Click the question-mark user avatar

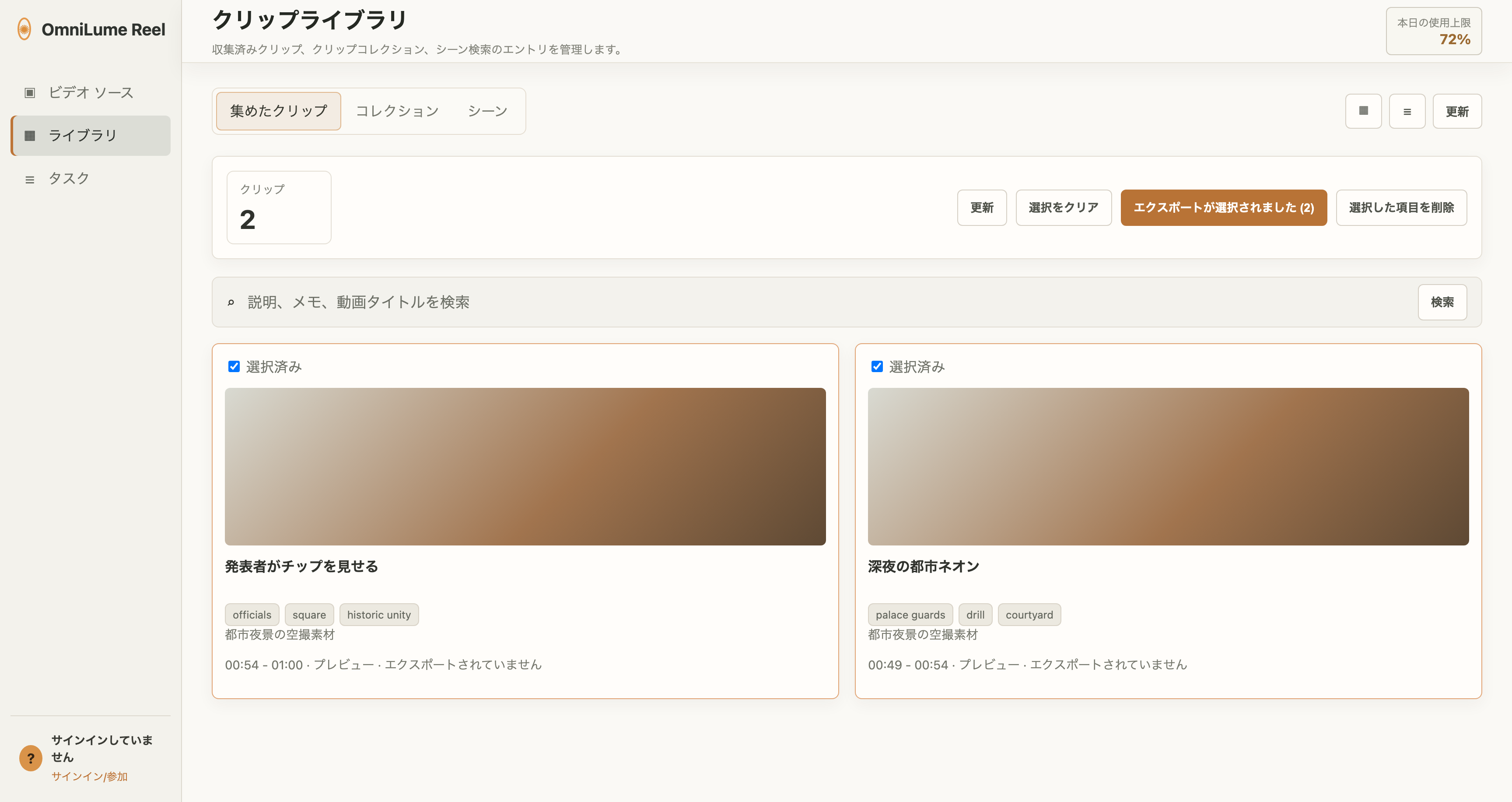tap(31, 758)
